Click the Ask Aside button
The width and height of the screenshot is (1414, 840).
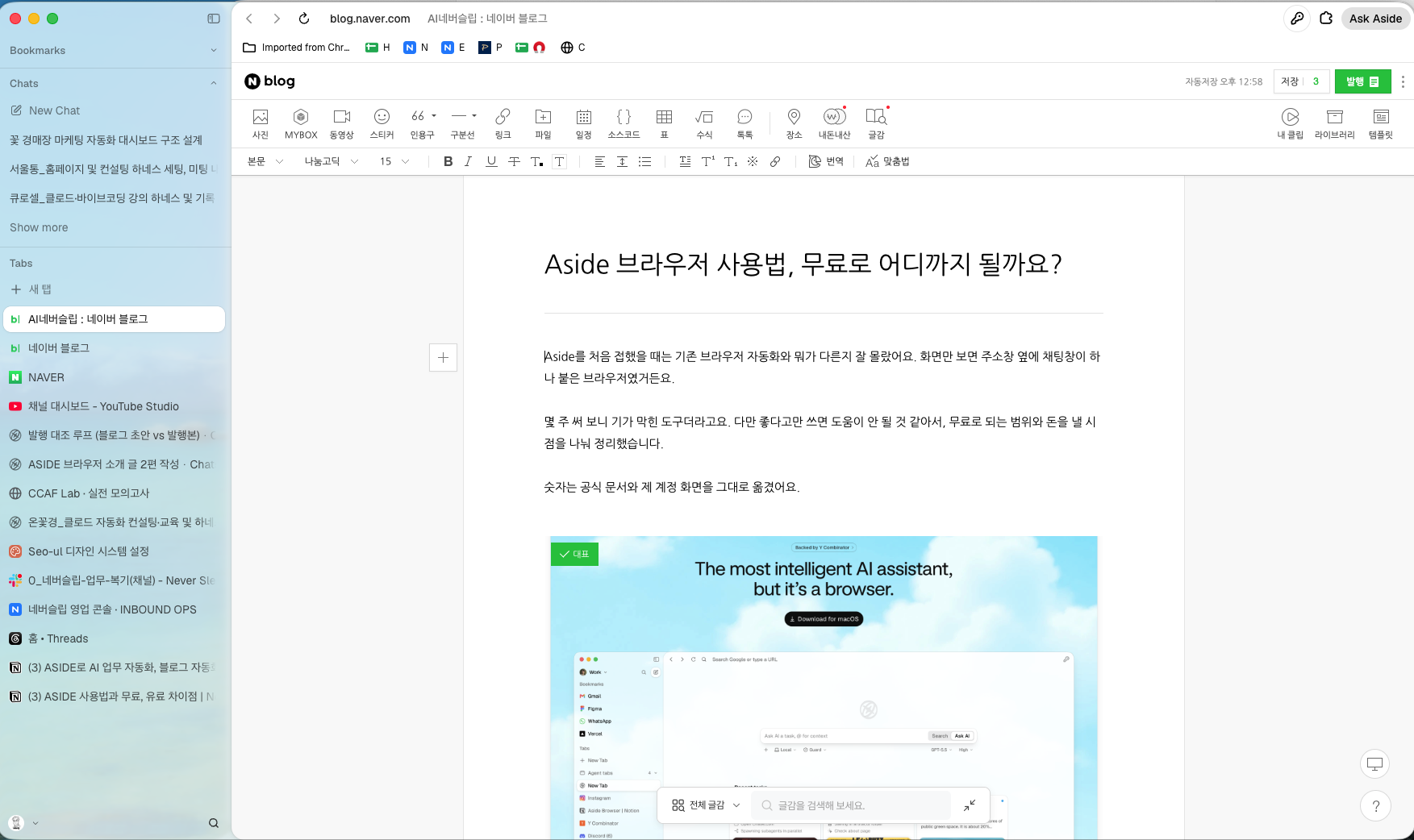[1375, 19]
